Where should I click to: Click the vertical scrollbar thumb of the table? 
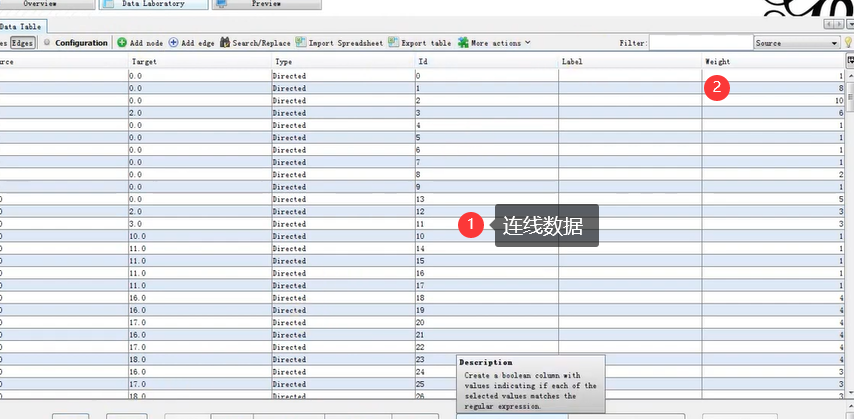tap(850, 96)
